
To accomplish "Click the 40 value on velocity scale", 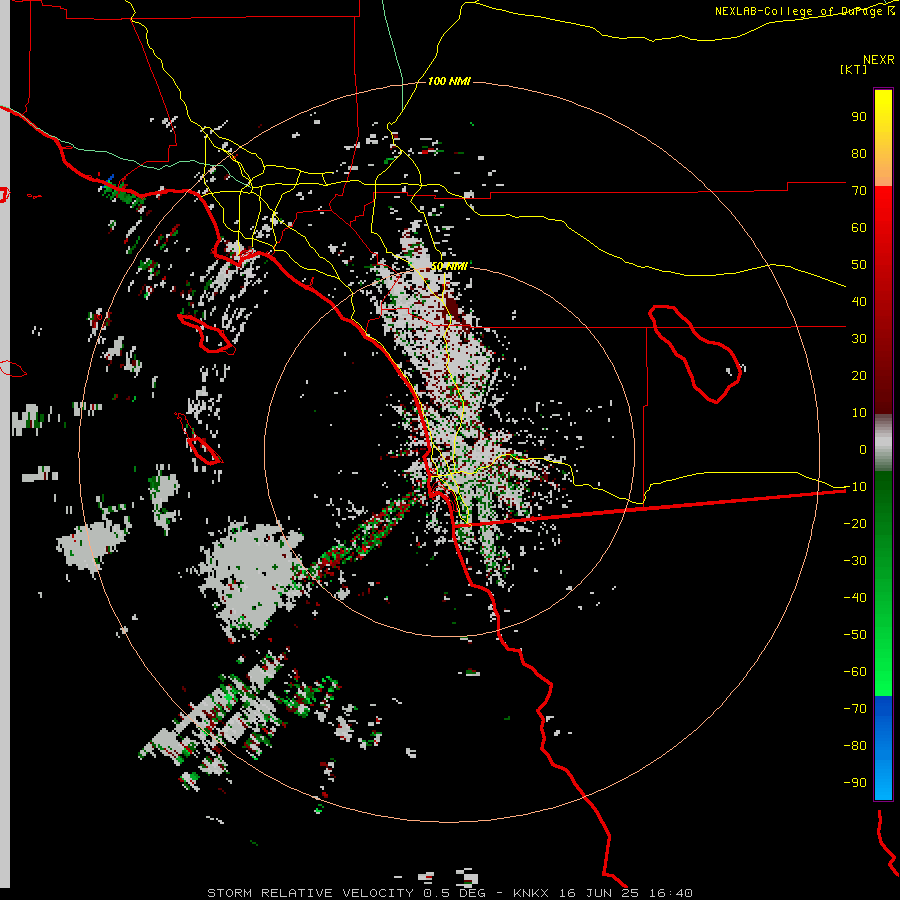I will click(x=859, y=301).
